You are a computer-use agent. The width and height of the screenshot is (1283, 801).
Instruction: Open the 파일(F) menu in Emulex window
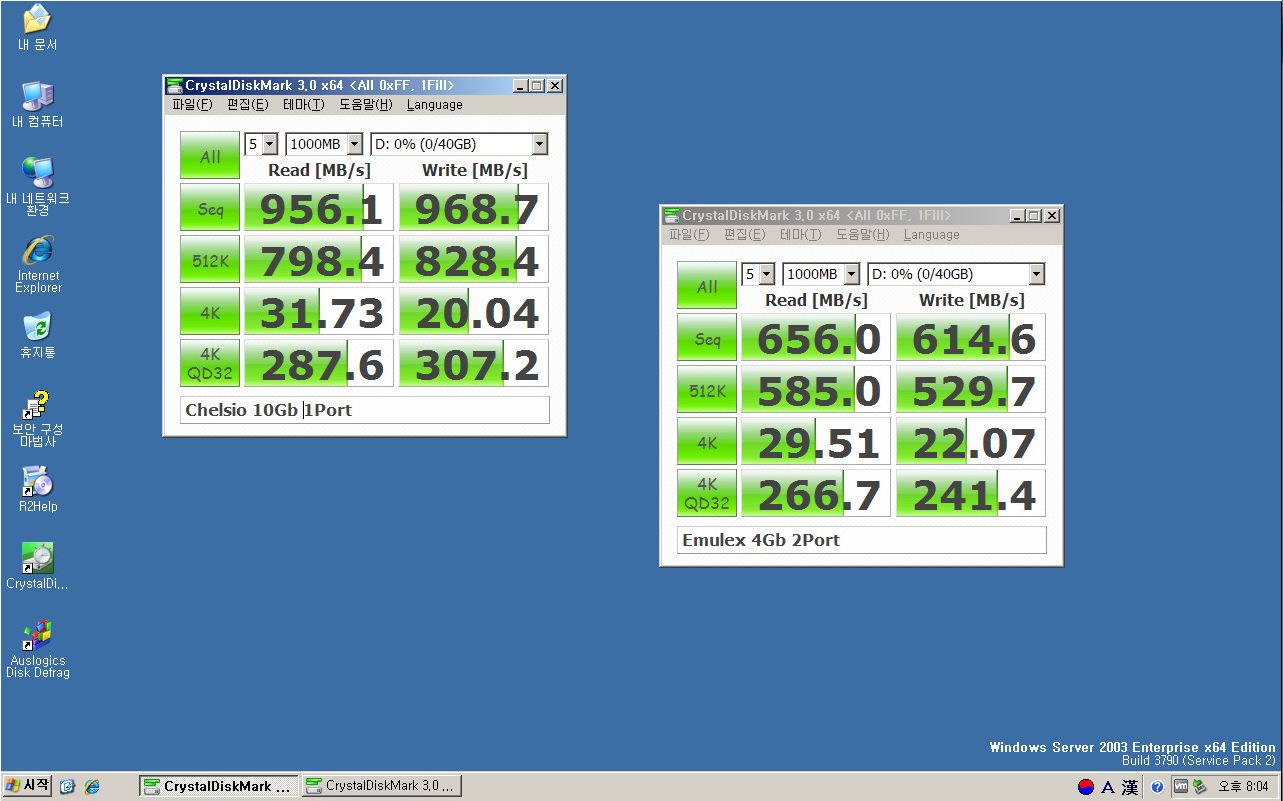[689, 234]
